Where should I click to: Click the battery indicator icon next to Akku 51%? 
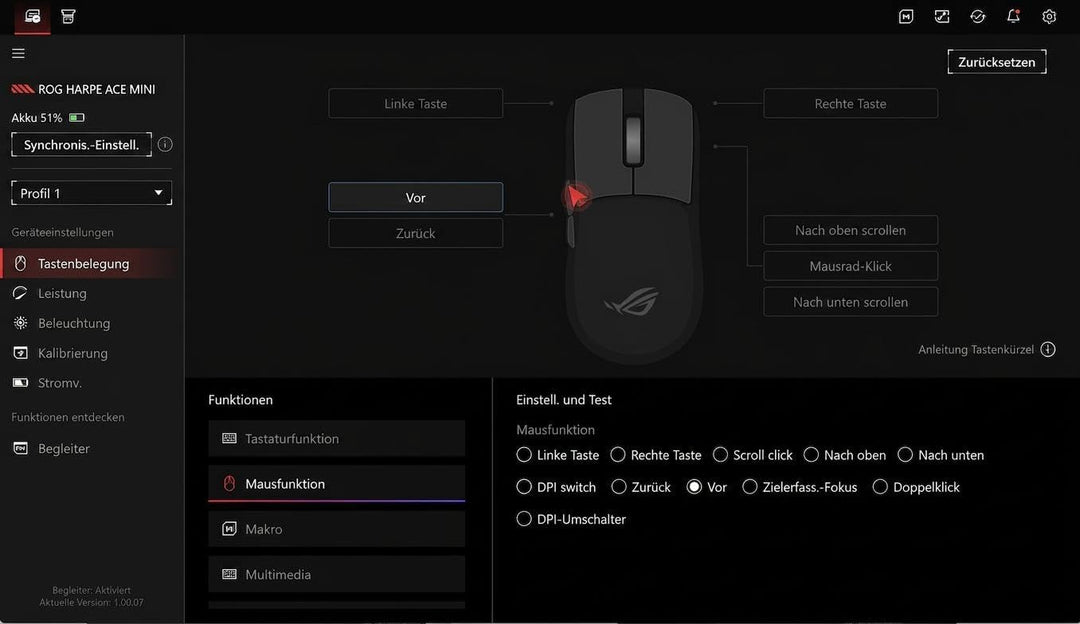76,118
